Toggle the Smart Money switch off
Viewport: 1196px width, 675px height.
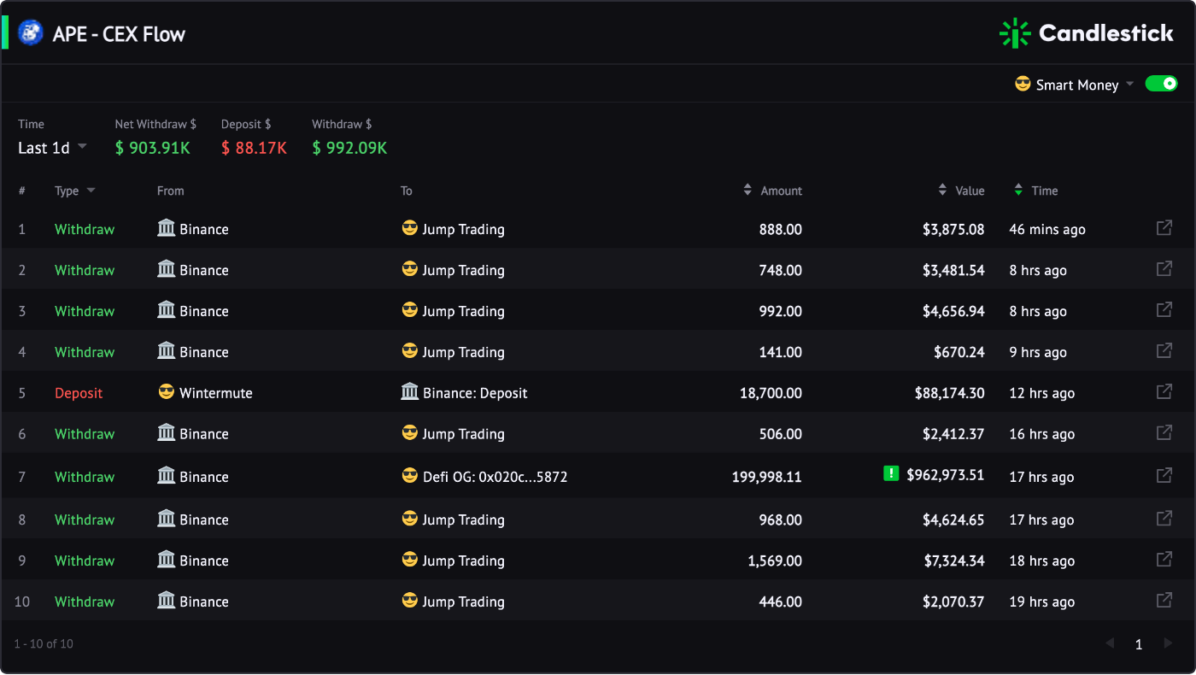point(1161,84)
